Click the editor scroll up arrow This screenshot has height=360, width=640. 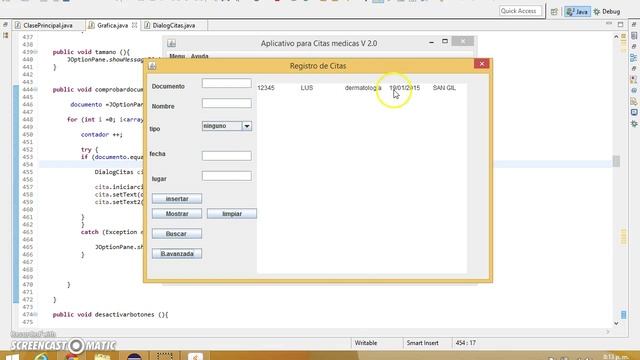click(x=616, y=37)
